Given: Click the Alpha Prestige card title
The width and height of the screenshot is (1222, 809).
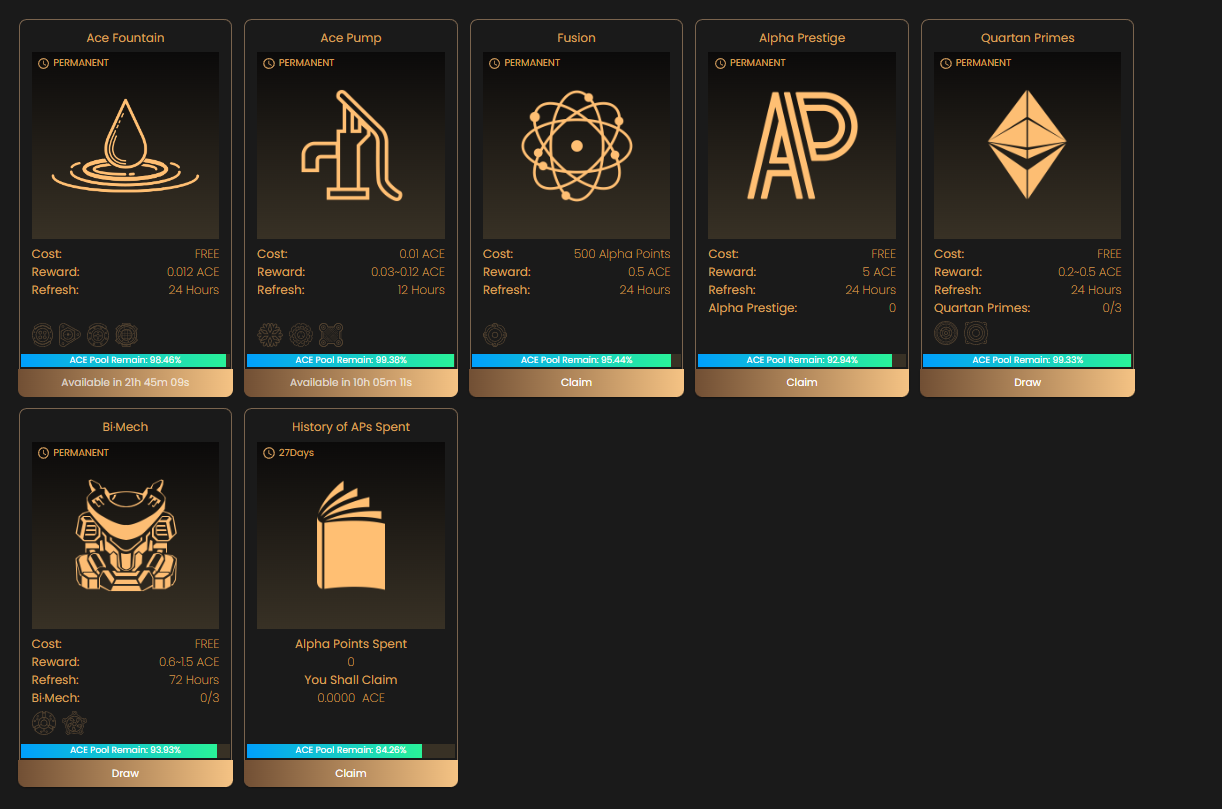Looking at the screenshot, I should pyautogui.click(x=802, y=38).
